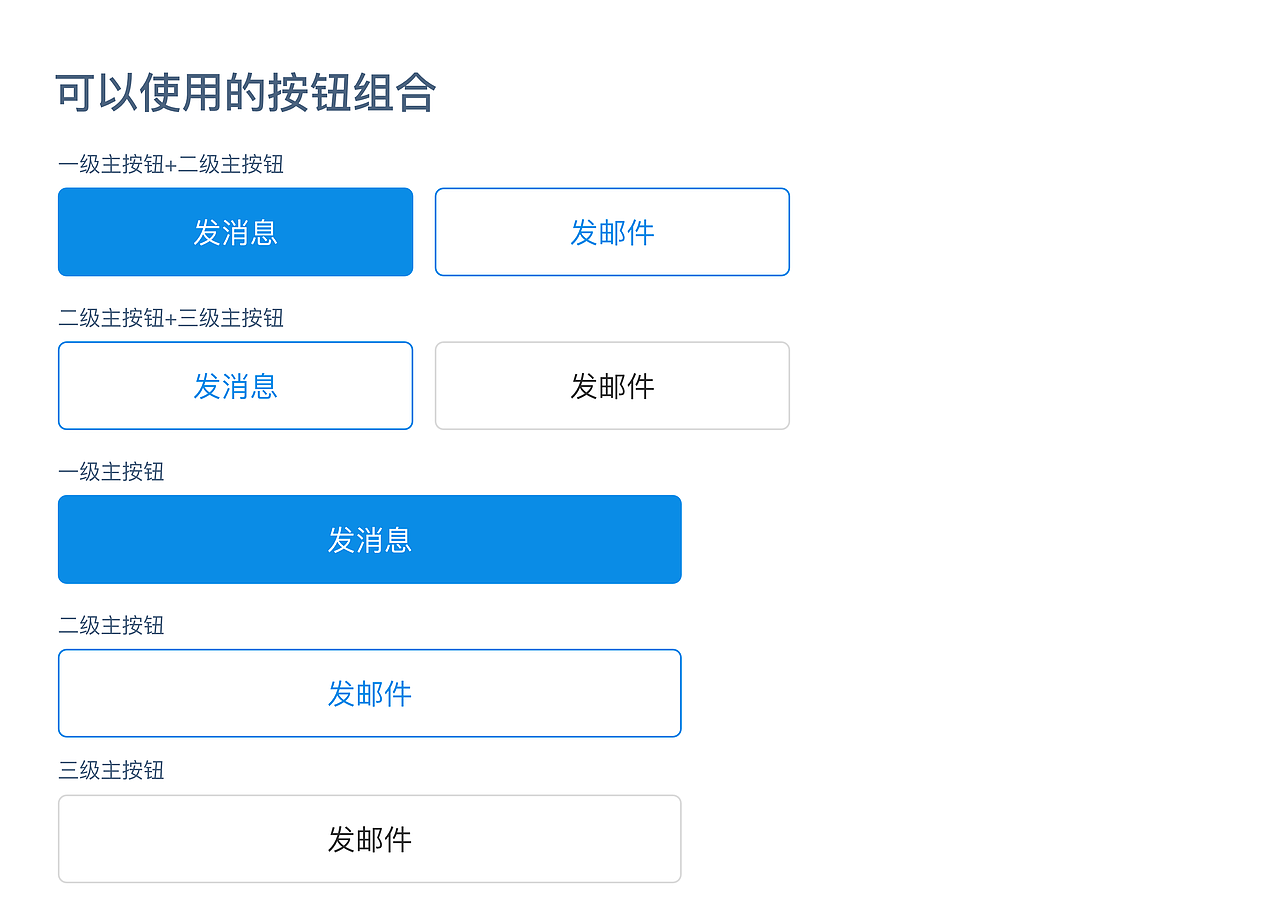Click the 发消息 text inside the top blue button
The image size is (1280, 910).
pos(235,231)
